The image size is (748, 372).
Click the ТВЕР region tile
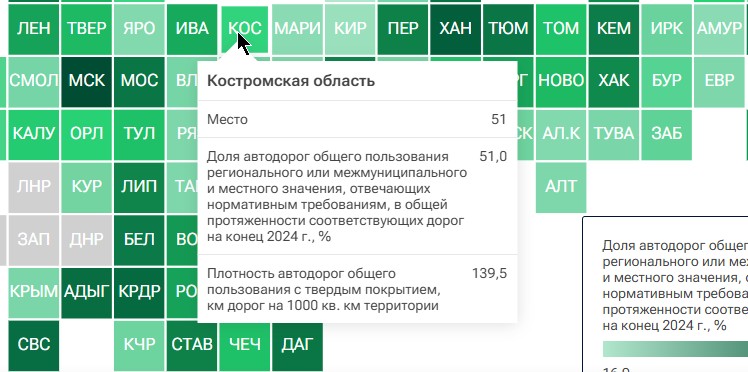coord(86,29)
